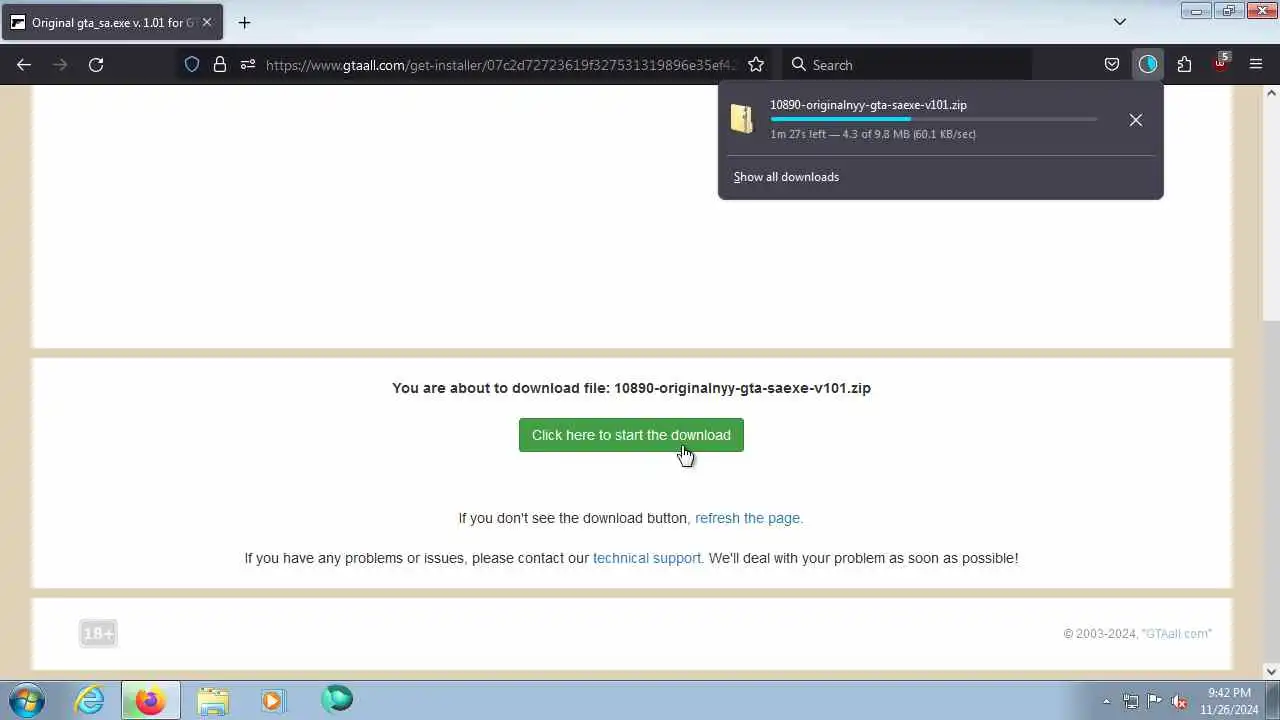This screenshot has width=1280, height=720.
Task: List all tabs dropdown arrow
Action: 1120,22
